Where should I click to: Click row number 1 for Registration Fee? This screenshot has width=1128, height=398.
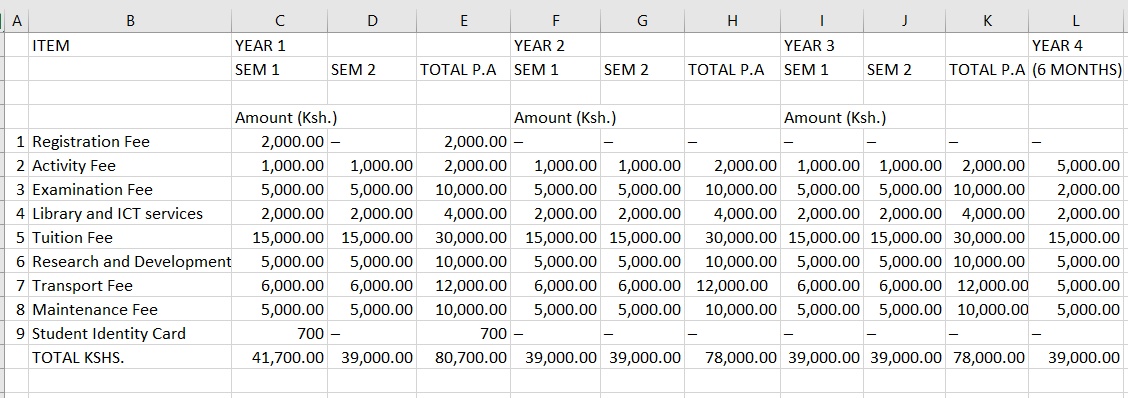click(17, 142)
